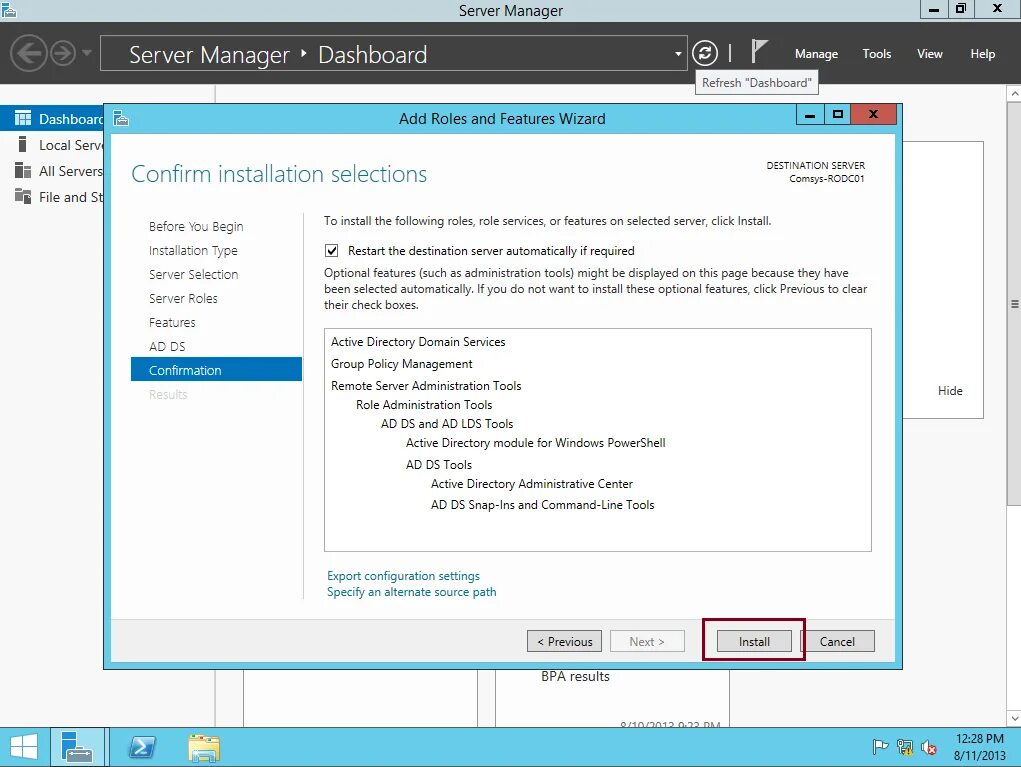Uncheck restart destination server automatically checkbox
Screen dimensions: 1021x767
[x=331, y=251]
